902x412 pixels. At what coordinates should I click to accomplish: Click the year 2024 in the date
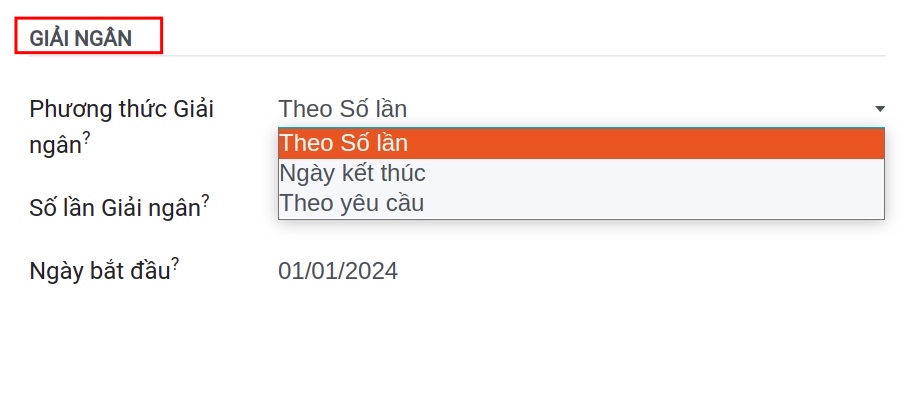(x=372, y=270)
